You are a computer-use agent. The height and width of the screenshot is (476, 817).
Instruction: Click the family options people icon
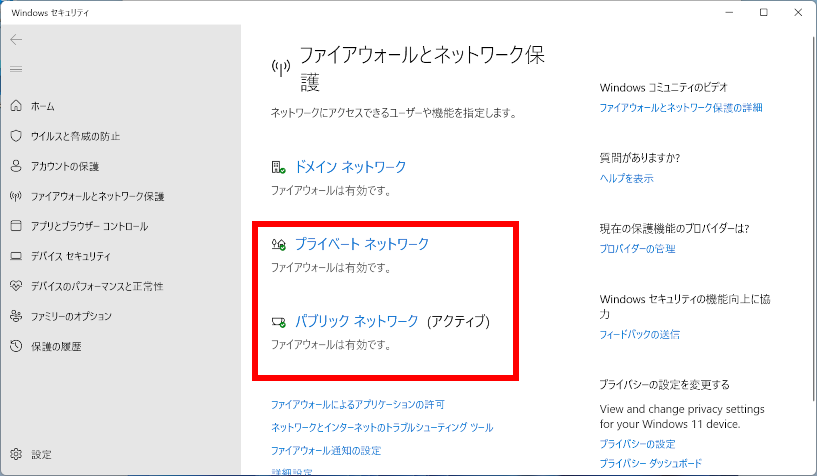pos(16,316)
